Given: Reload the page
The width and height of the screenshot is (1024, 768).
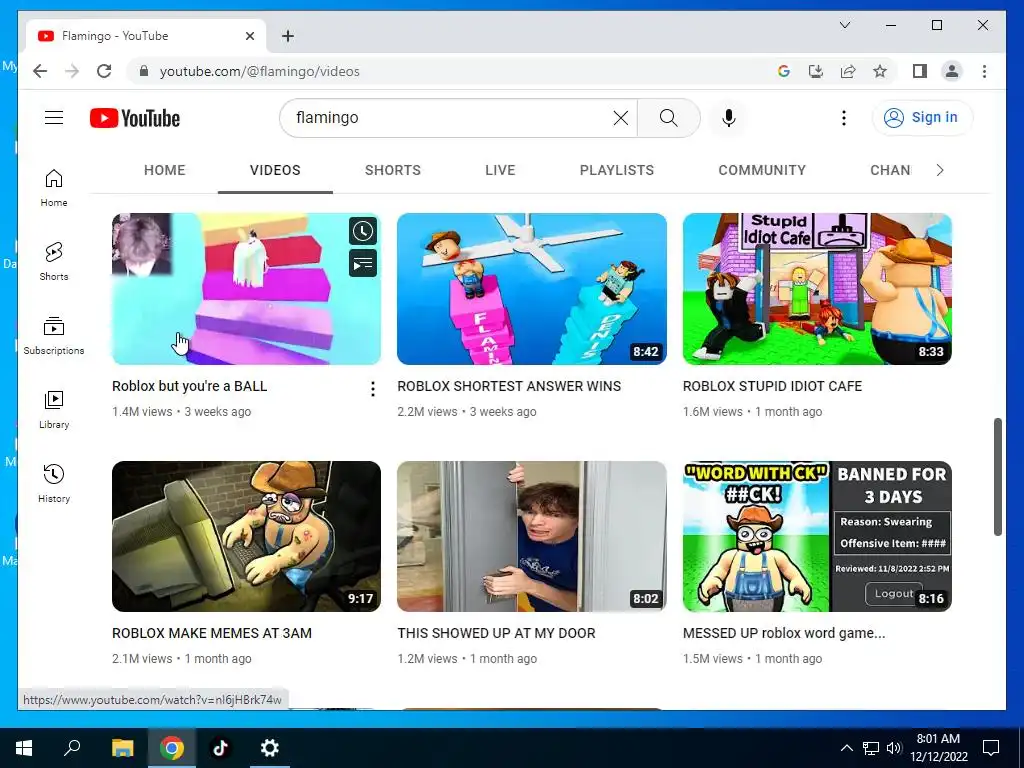Looking at the screenshot, I should (104, 71).
